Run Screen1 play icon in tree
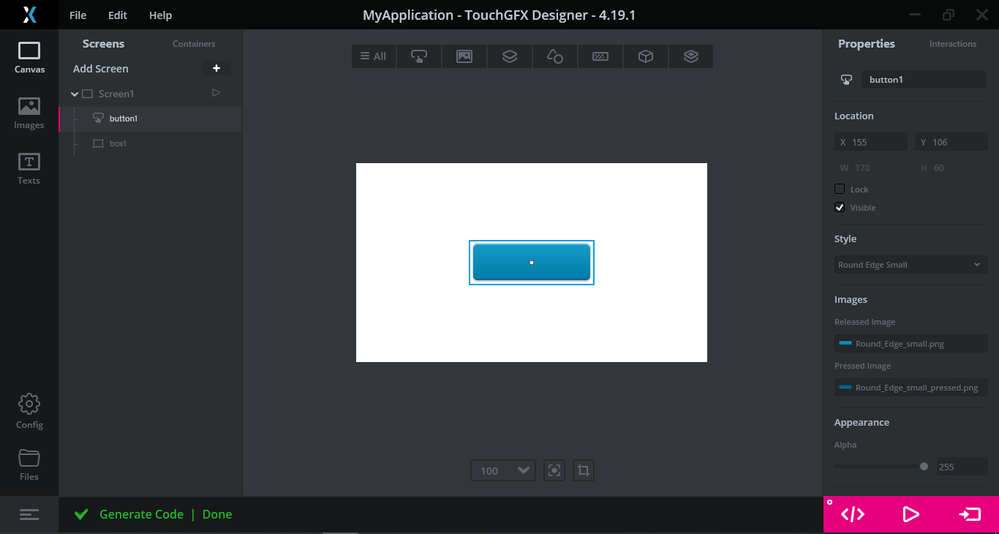Screen dimensions: 999x534 coord(215,93)
